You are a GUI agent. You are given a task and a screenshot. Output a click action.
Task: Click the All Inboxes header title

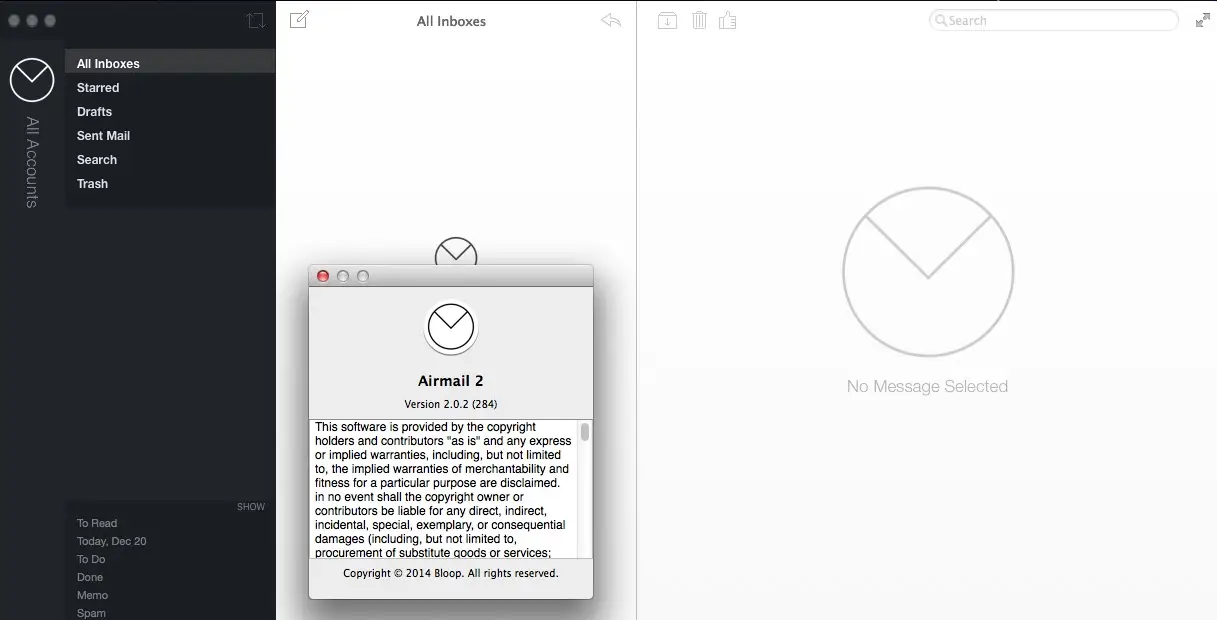pyautogui.click(x=451, y=21)
